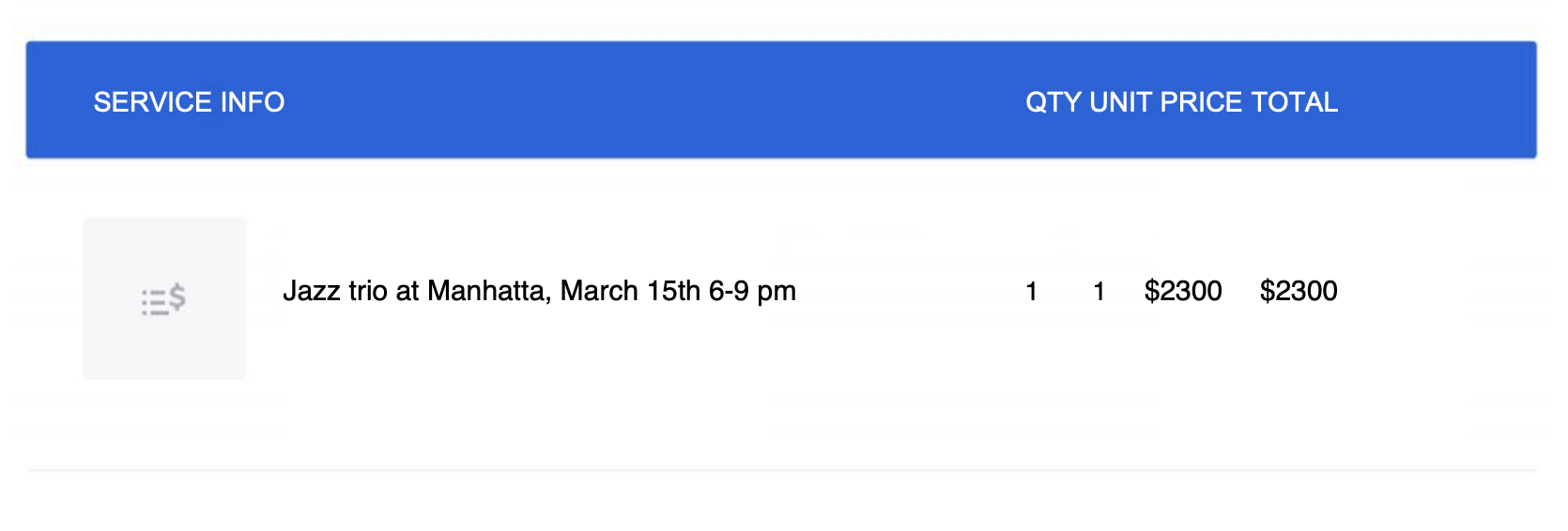This screenshot has width=1568, height=531.
Task: Click the 6-9 pm time text
Action: click(752, 292)
